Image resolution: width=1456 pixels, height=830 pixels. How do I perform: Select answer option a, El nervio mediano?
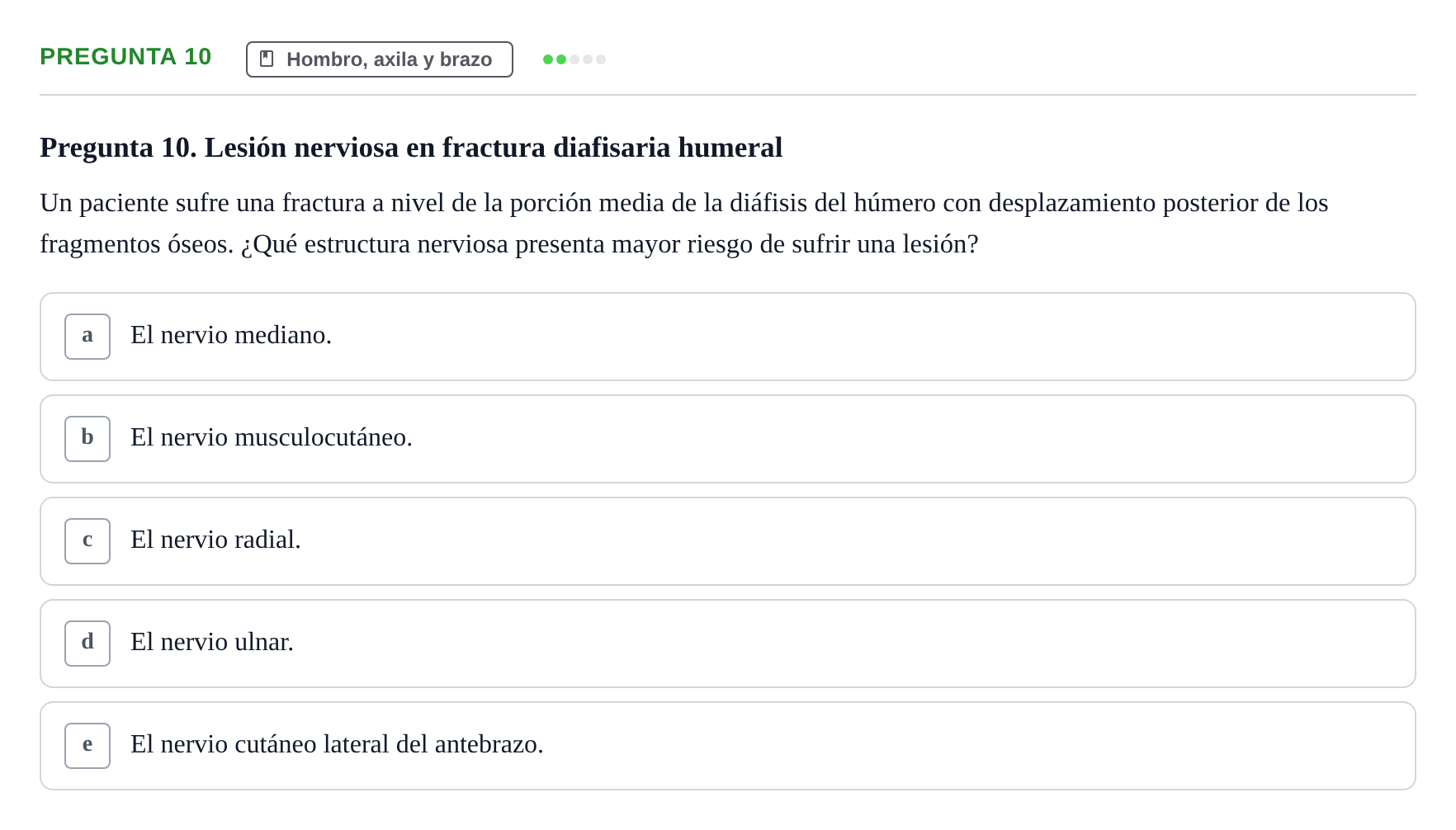coord(727,337)
